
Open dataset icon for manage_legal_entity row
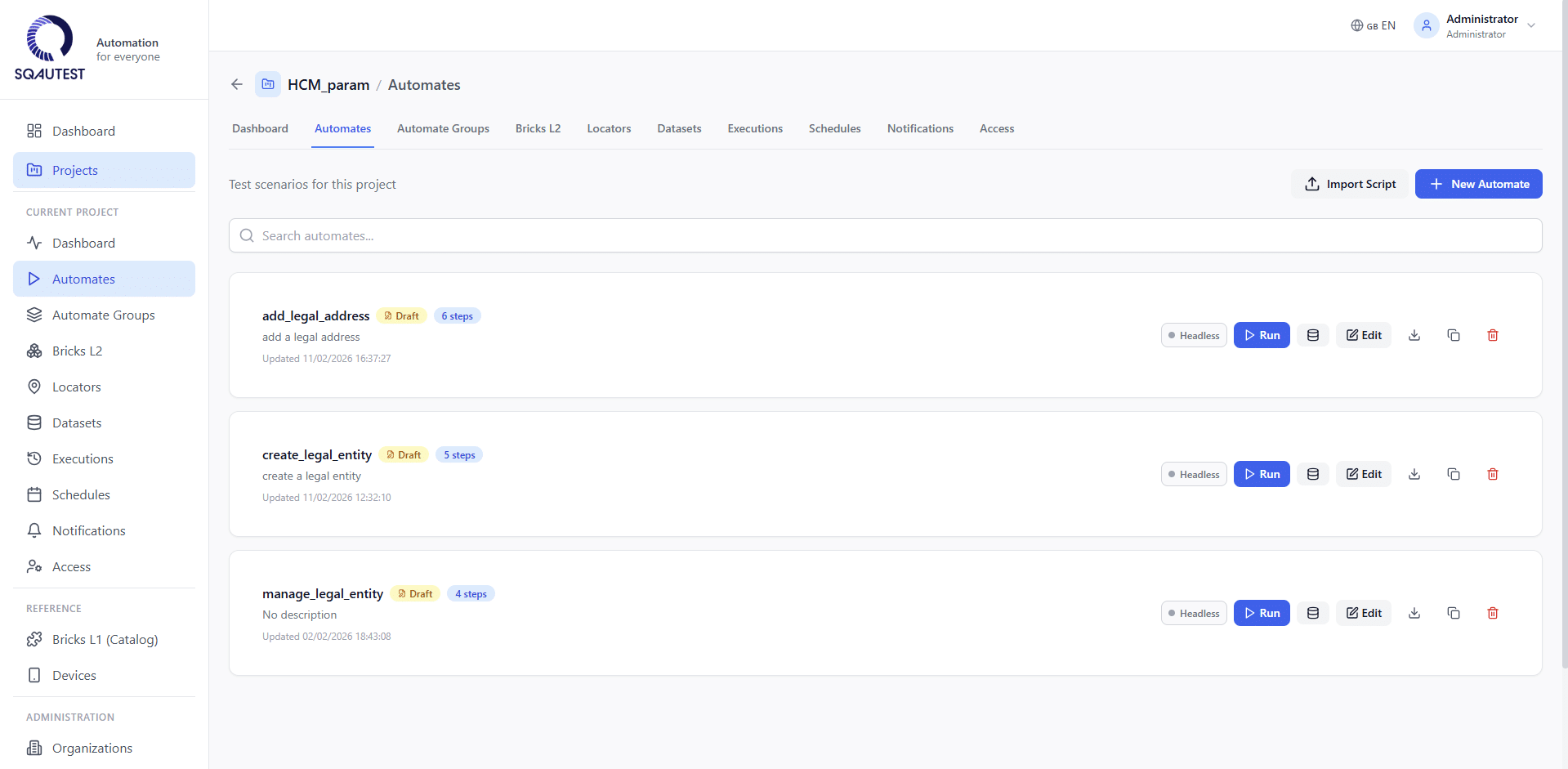click(x=1312, y=613)
